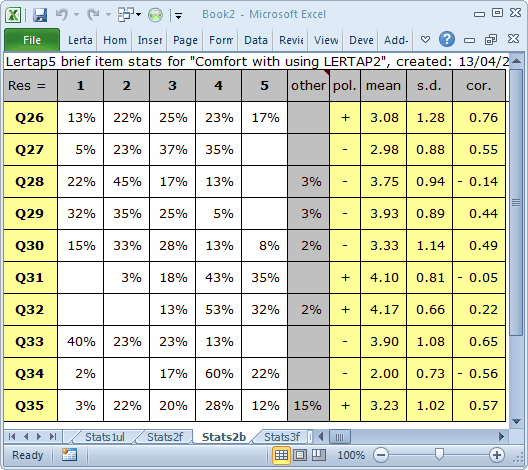Click the horizontal scroll left arrow
The image size is (528, 470).
click(x=321, y=437)
